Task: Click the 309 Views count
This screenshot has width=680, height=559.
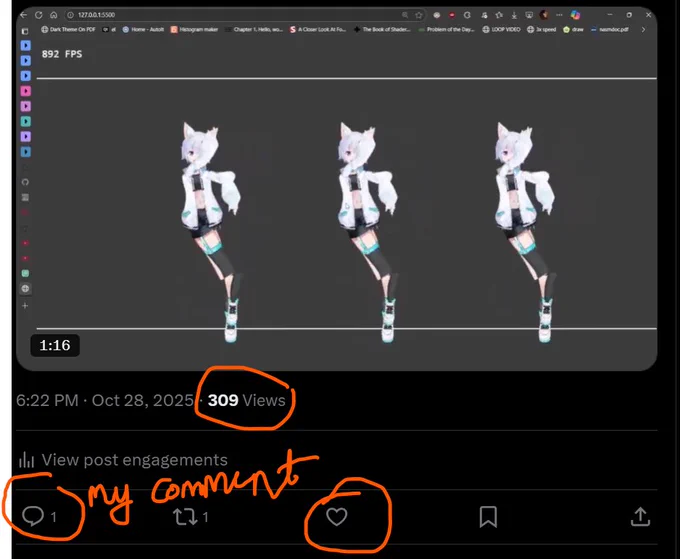Action: point(246,400)
